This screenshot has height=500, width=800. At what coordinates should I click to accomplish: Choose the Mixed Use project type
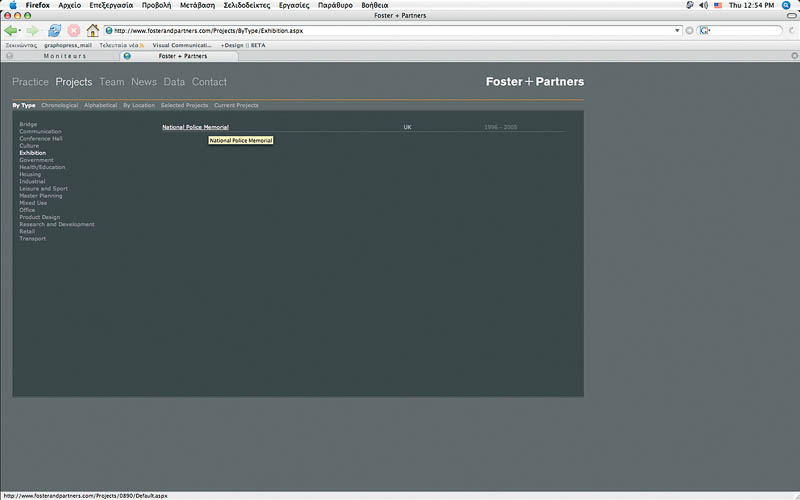pos(33,203)
